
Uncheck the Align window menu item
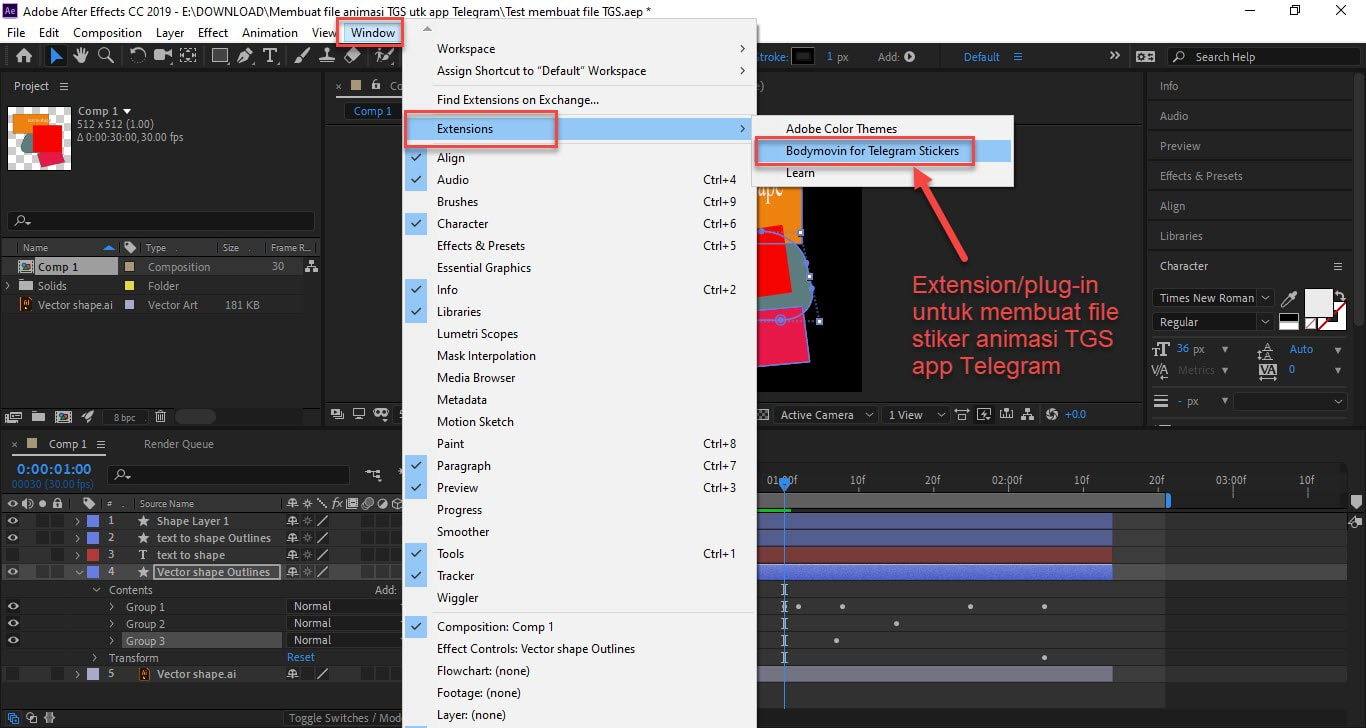578,158
